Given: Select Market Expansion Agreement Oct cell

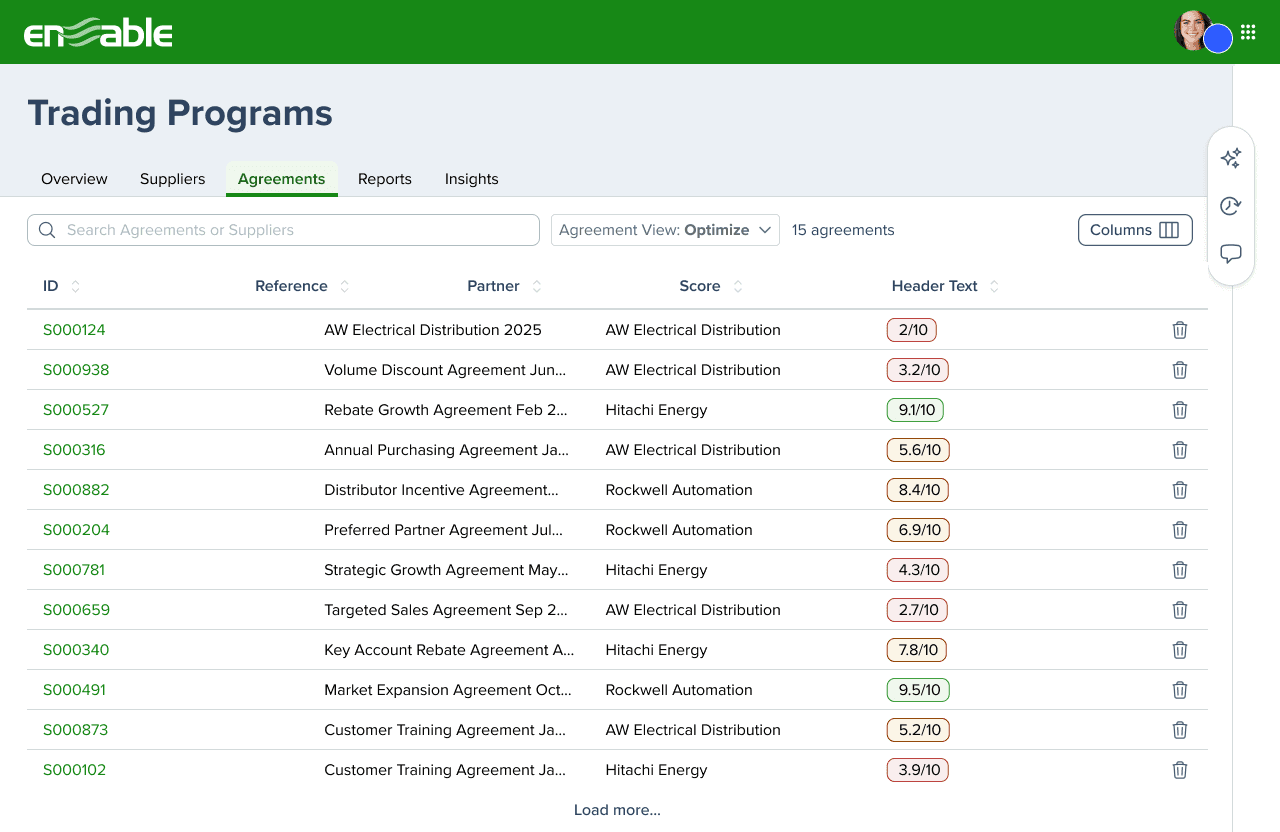Looking at the screenshot, I should [x=448, y=690].
